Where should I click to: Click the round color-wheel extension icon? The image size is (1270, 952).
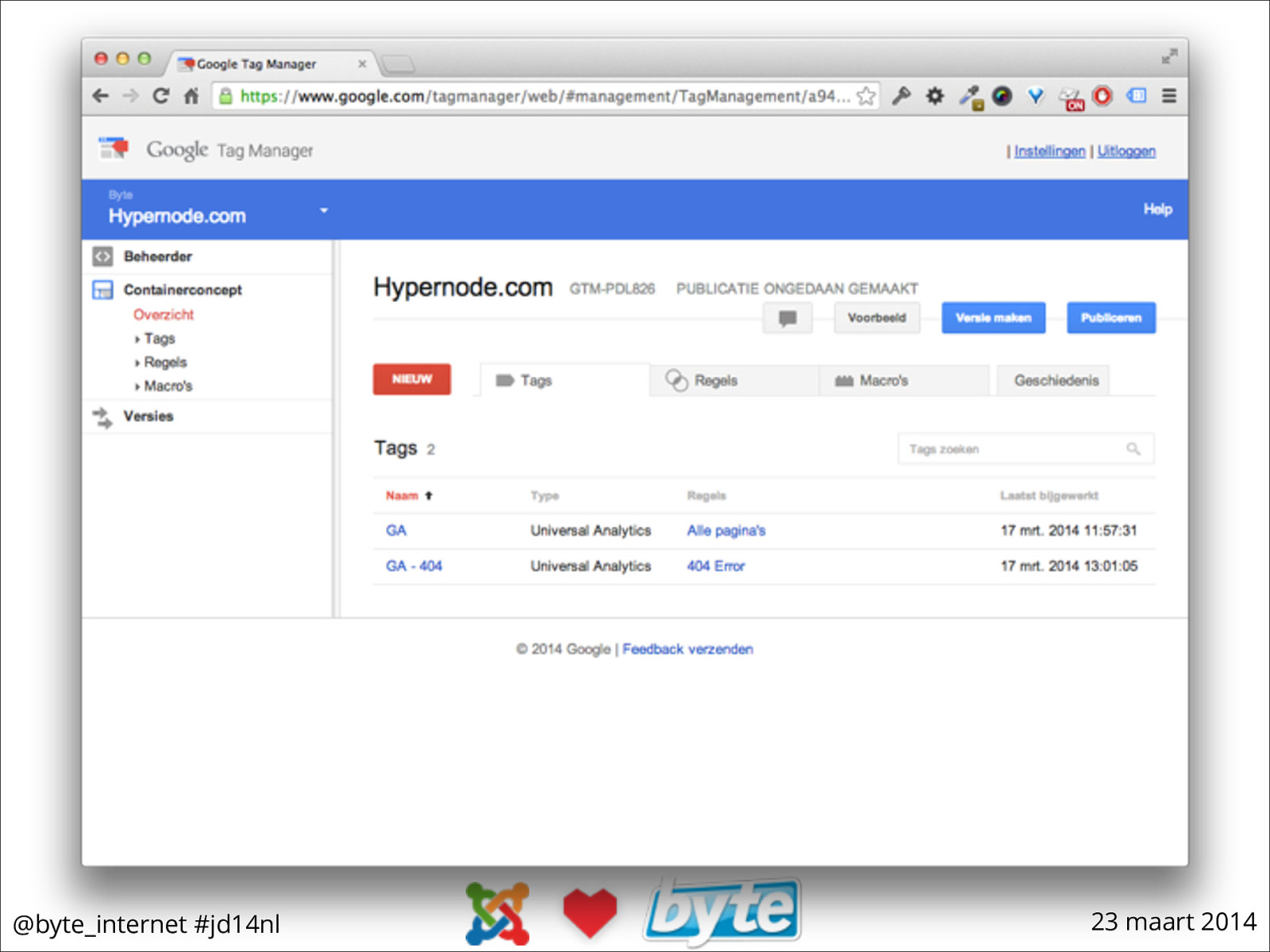1003,96
